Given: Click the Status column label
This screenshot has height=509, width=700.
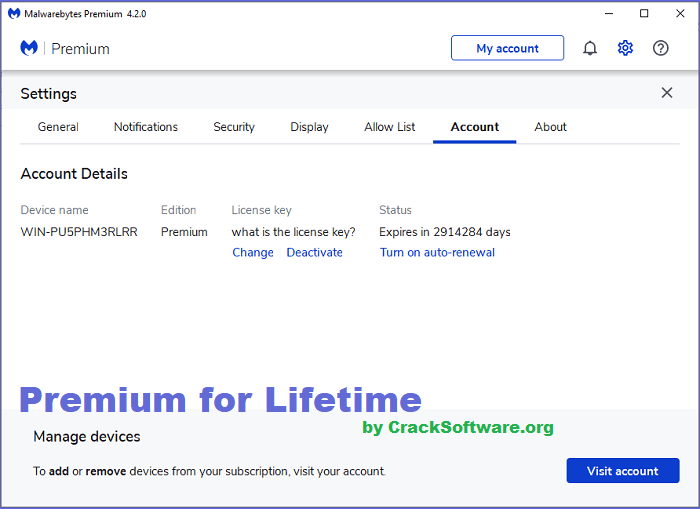Looking at the screenshot, I should coord(395,210).
